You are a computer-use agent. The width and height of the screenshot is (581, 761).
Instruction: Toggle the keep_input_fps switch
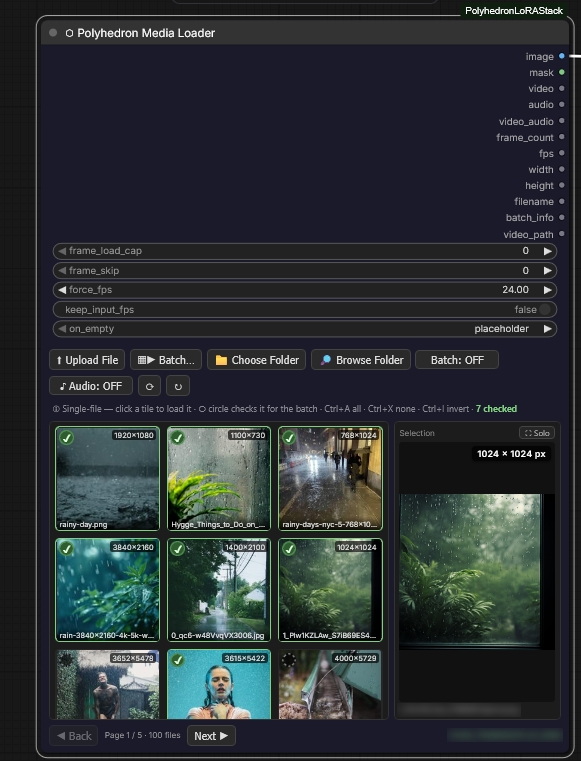coord(545,310)
